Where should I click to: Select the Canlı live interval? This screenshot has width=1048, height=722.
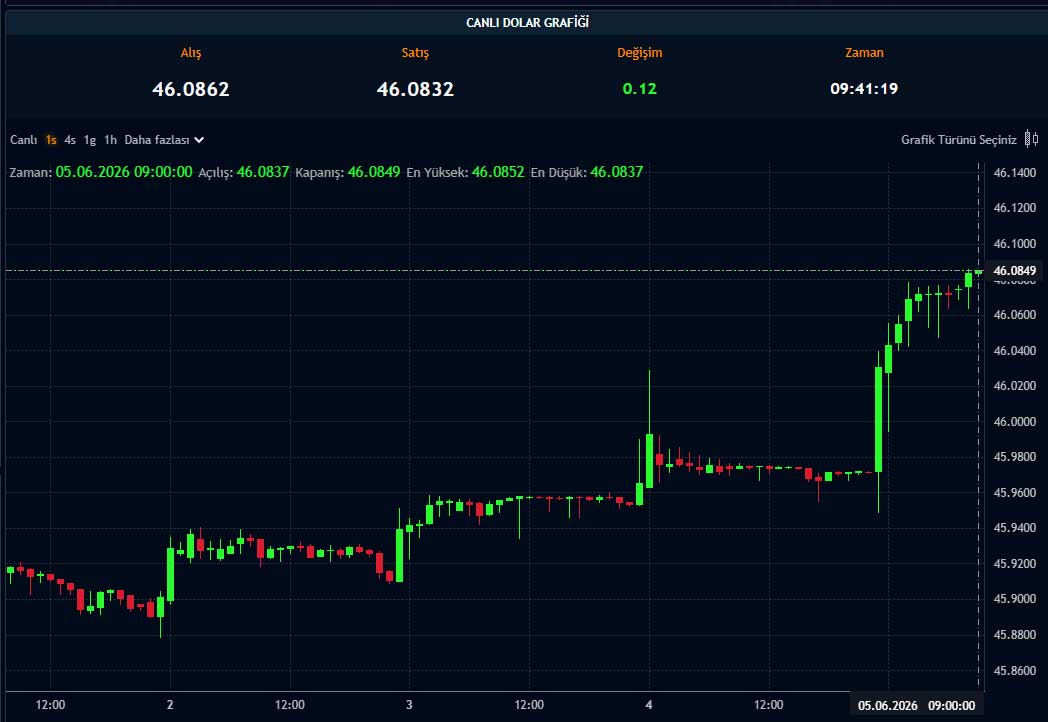(23, 140)
